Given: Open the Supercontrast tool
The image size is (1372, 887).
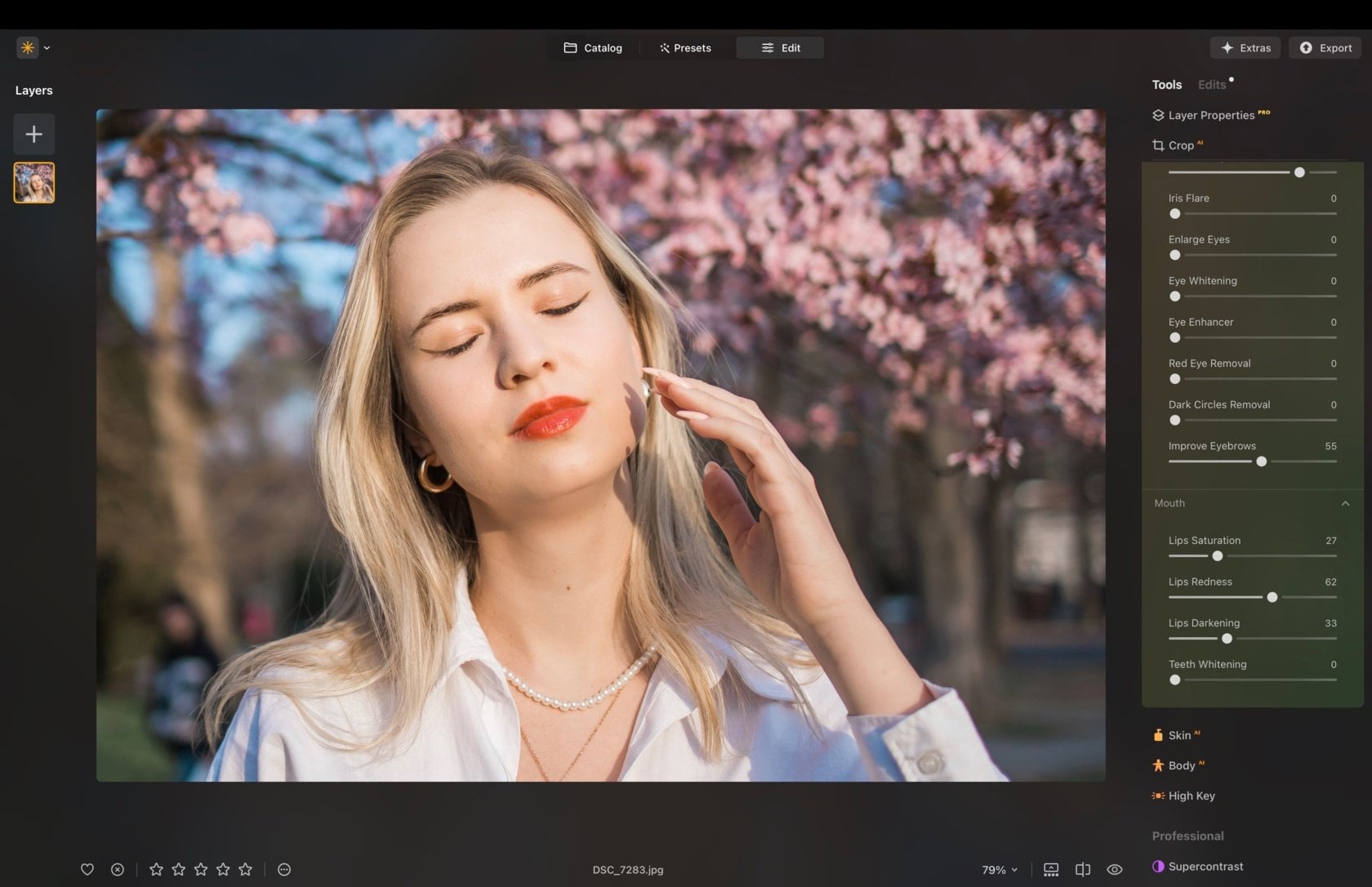Looking at the screenshot, I should (1205, 866).
